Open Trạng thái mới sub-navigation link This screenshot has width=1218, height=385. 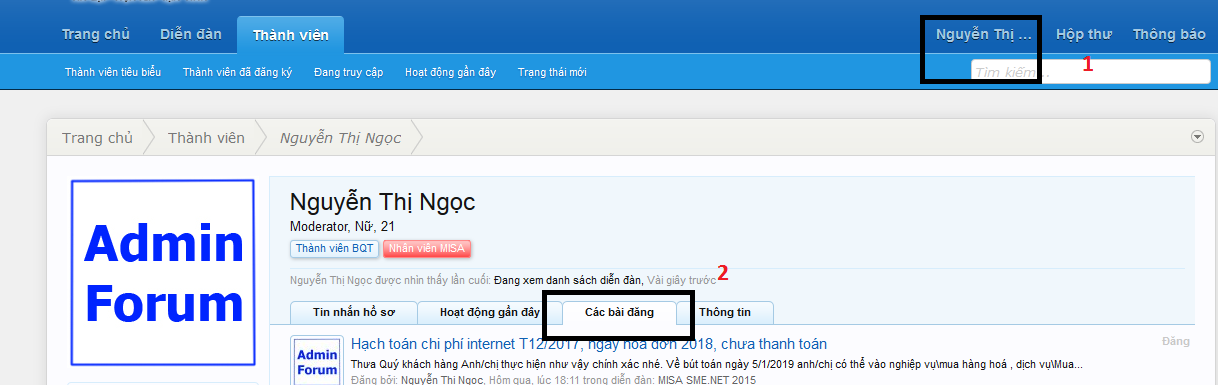tap(552, 72)
